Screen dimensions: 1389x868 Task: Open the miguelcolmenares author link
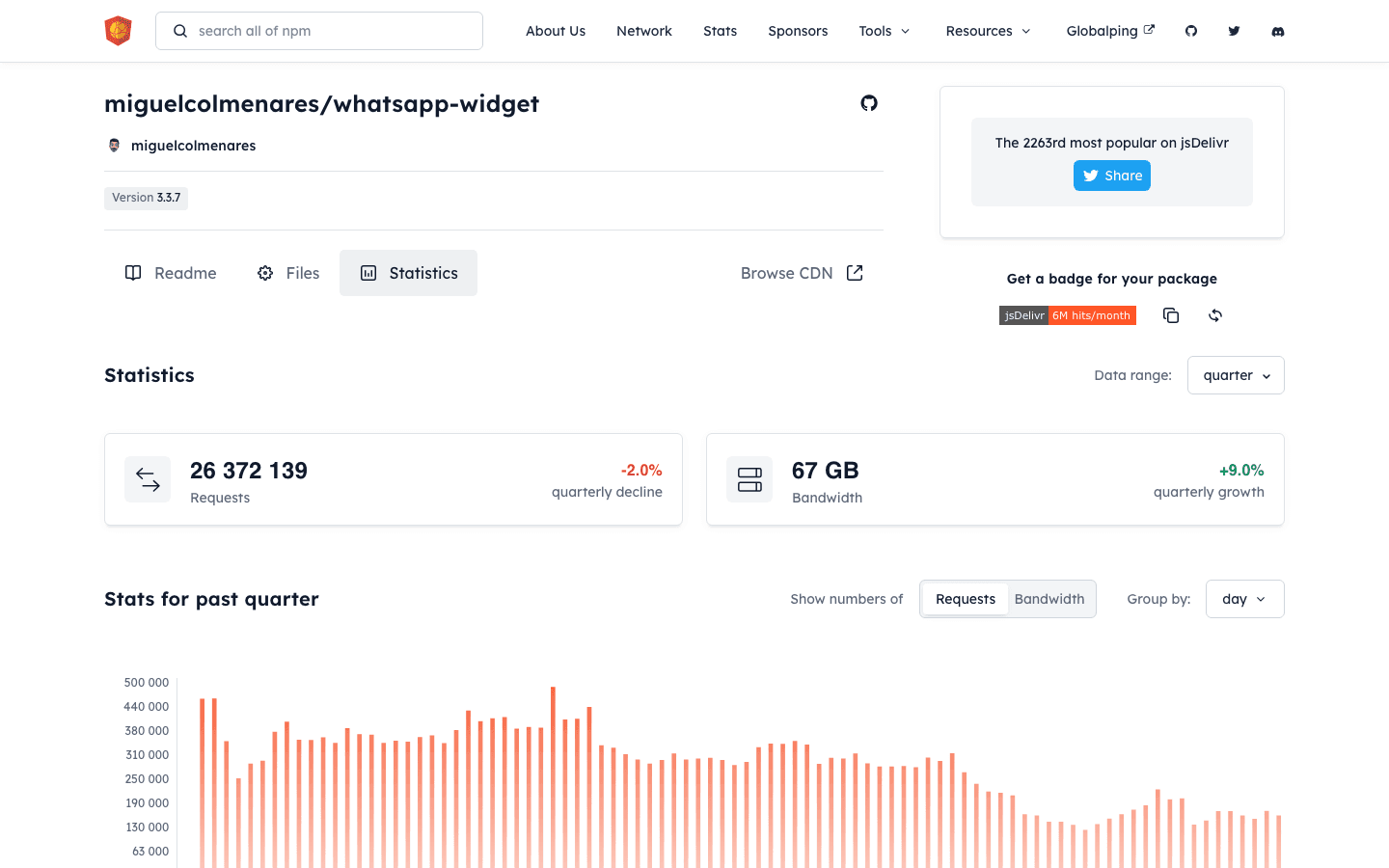[193, 146]
